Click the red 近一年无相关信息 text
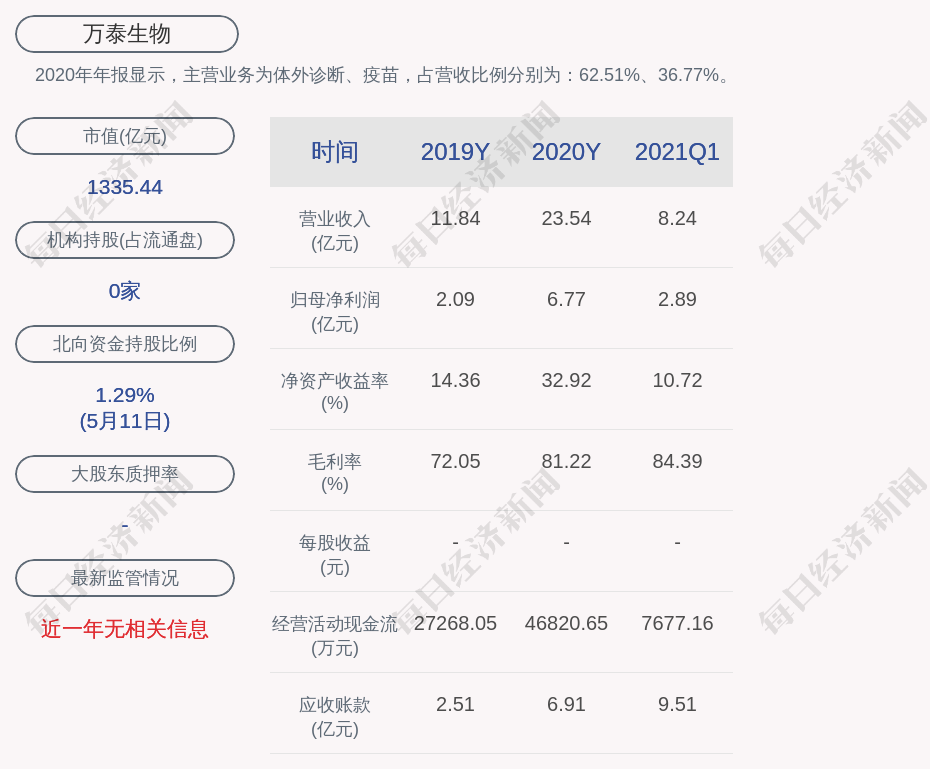This screenshot has width=930, height=769. pyautogui.click(x=125, y=629)
